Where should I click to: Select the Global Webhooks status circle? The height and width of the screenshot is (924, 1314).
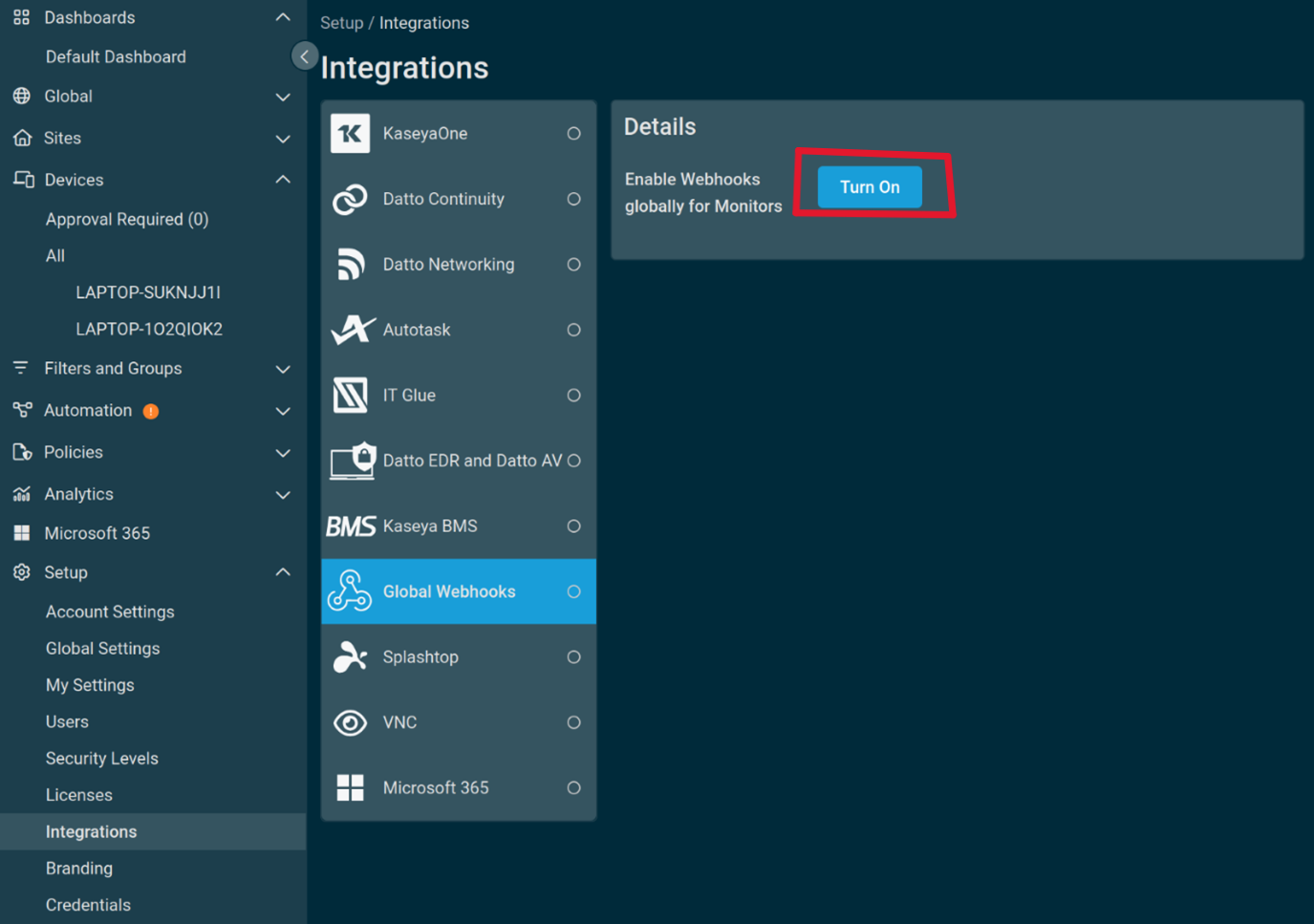(573, 591)
